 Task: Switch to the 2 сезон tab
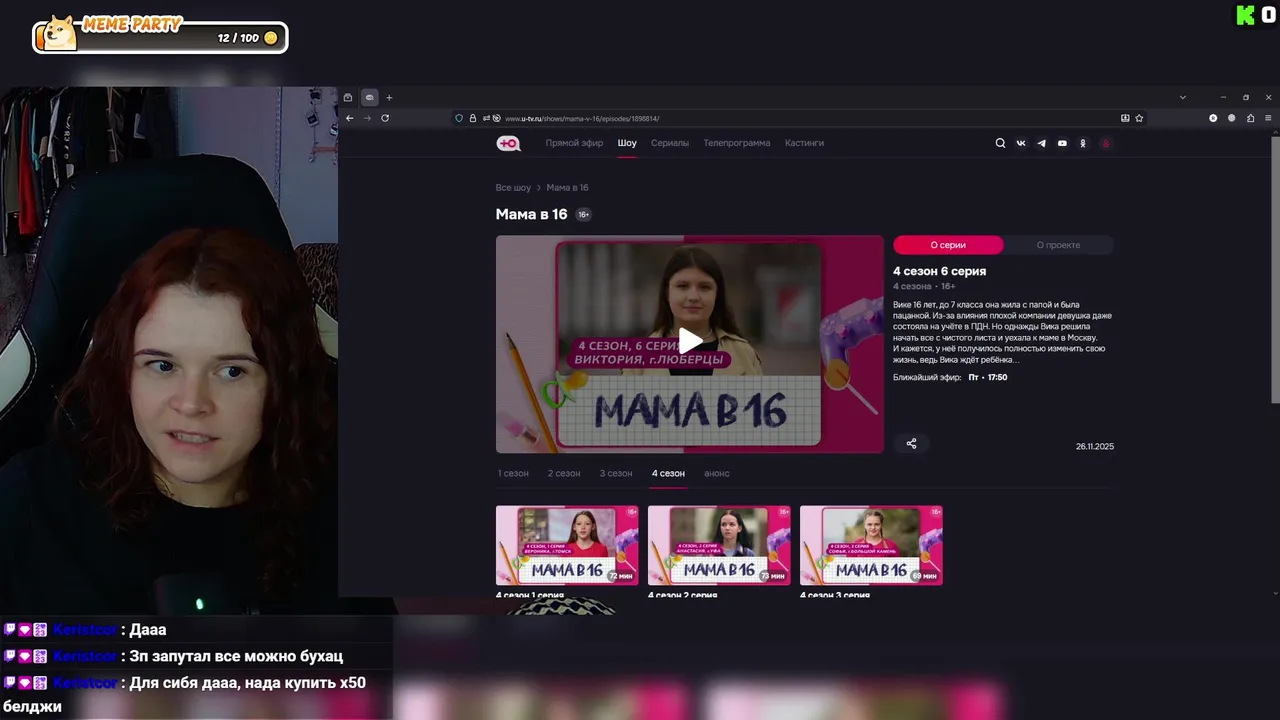coord(564,473)
